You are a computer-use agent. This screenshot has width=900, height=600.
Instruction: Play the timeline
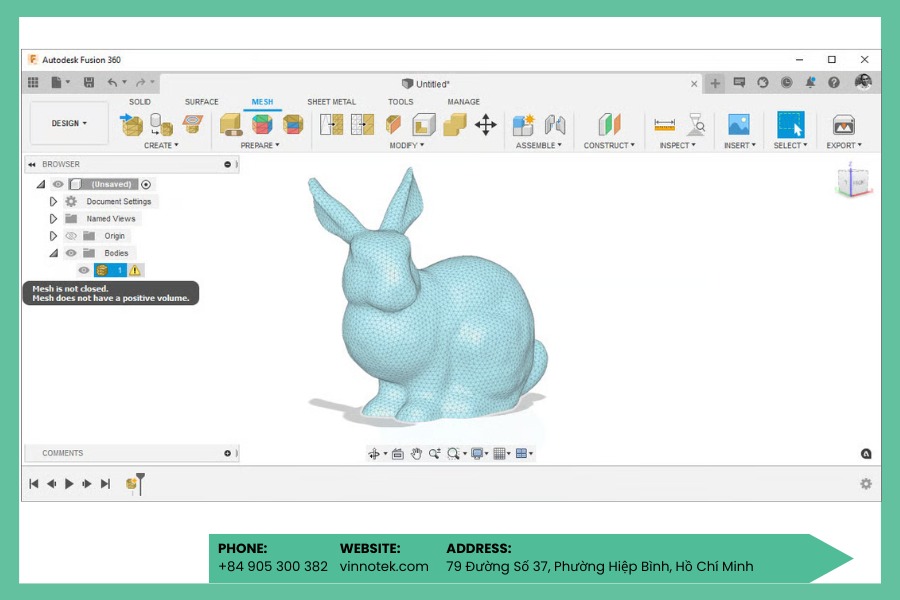(69, 484)
